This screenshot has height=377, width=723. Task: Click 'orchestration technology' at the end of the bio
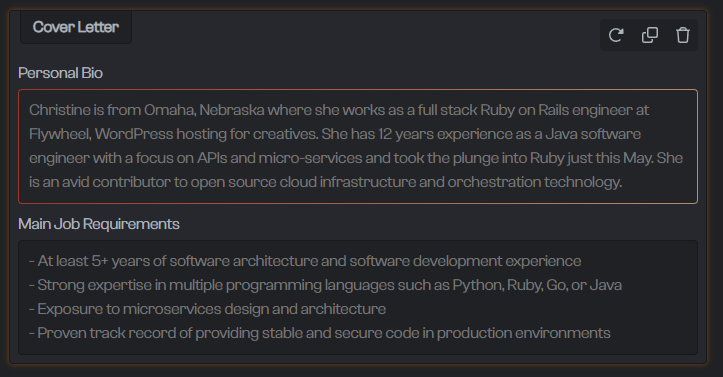coord(535,182)
